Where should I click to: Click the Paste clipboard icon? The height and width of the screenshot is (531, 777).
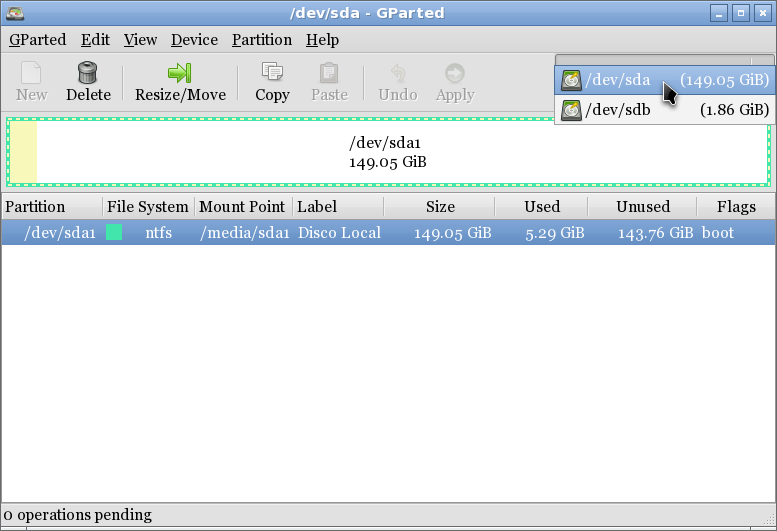click(x=329, y=73)
